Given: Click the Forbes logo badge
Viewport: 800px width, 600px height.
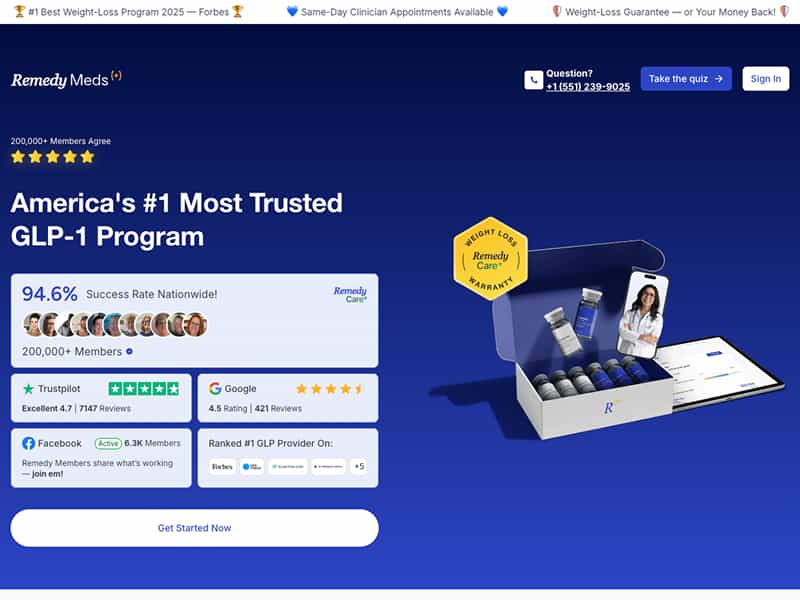Looking at the screenshot, I should [x=222, y=466].
